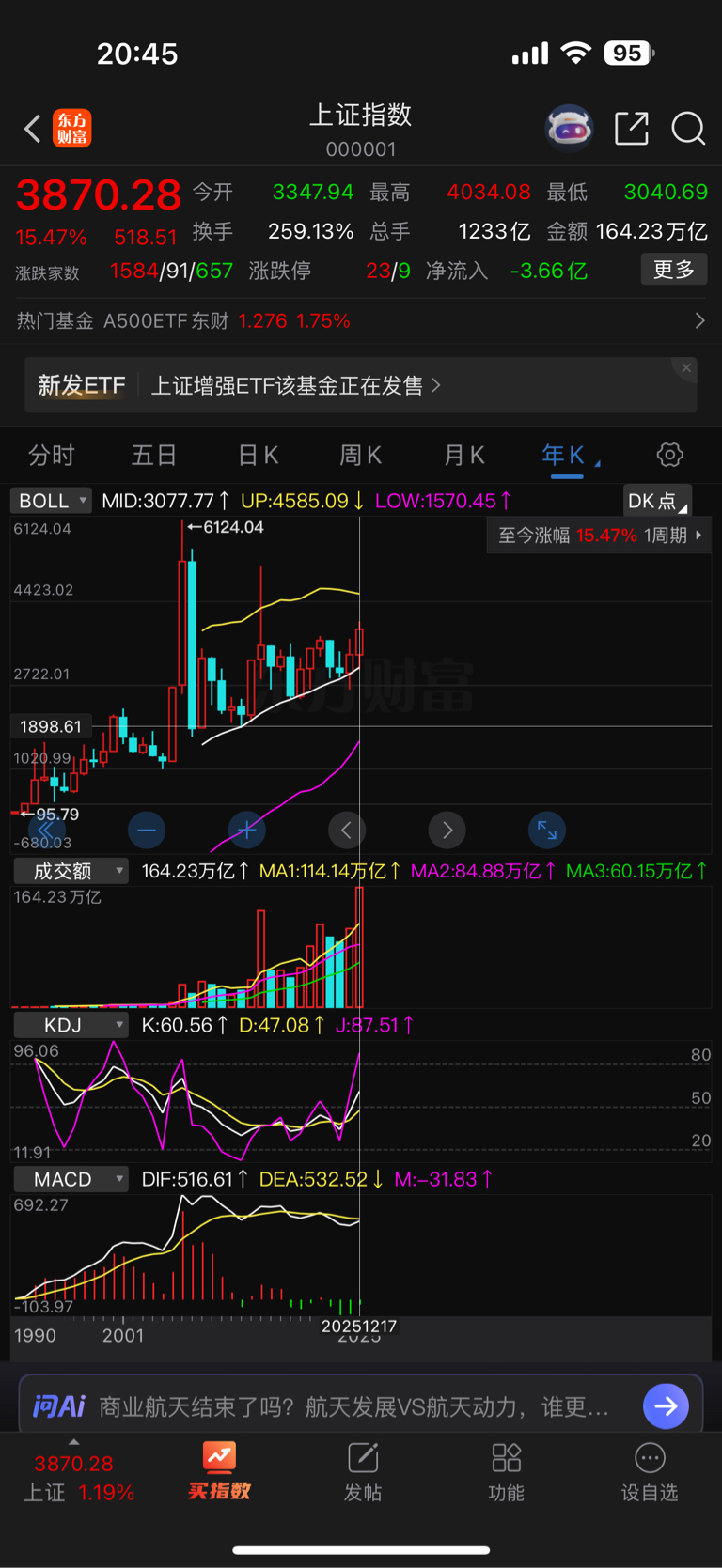Open the 东方财富 logo icon
Screen dimensions: 722x1568
click(x=72, y=129)
